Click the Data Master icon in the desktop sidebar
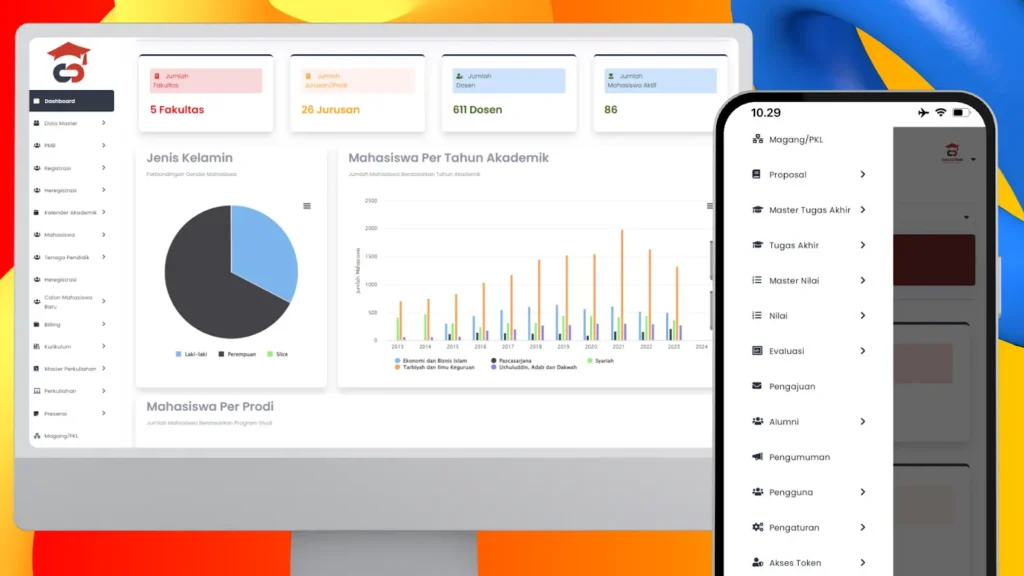This screenshot has width=1024, height=576. coord(37,123)
